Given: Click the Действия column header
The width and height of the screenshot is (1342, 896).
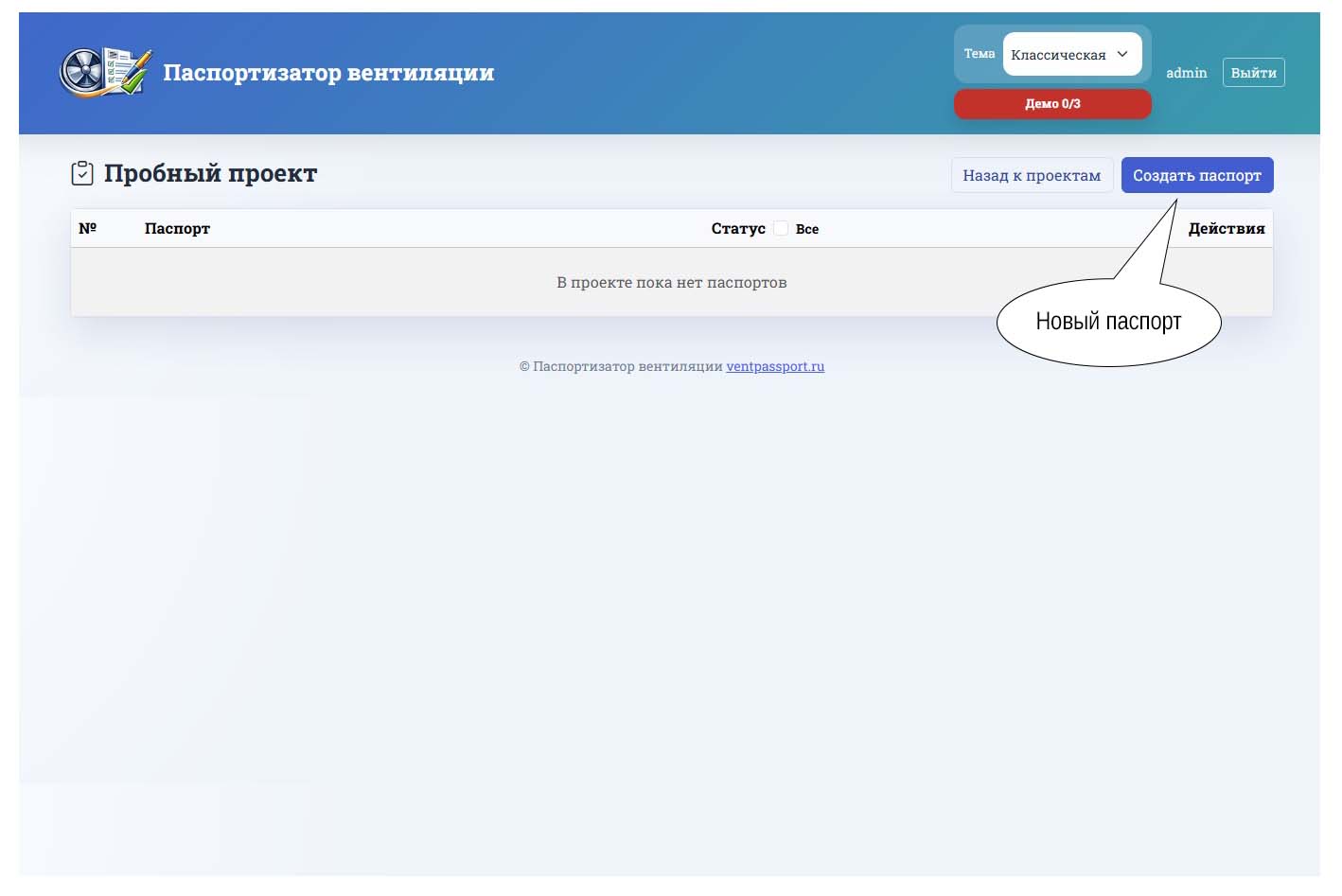Looking at the screenshot, I should click(1227, 228).
